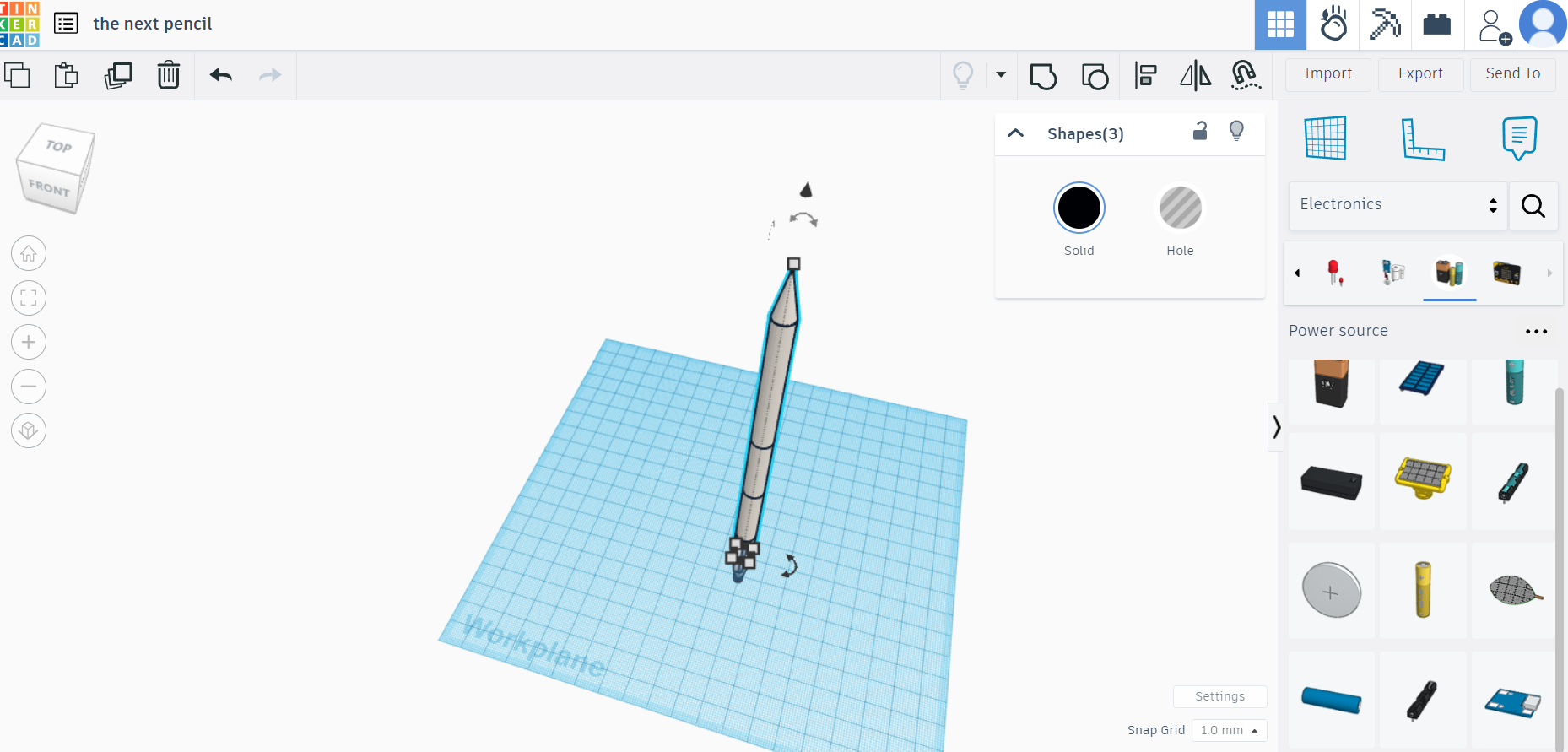Click the Duplicate and repeat icon
Image resolution: width=1568 pixels, height=752 pixels.
point(118,75)
